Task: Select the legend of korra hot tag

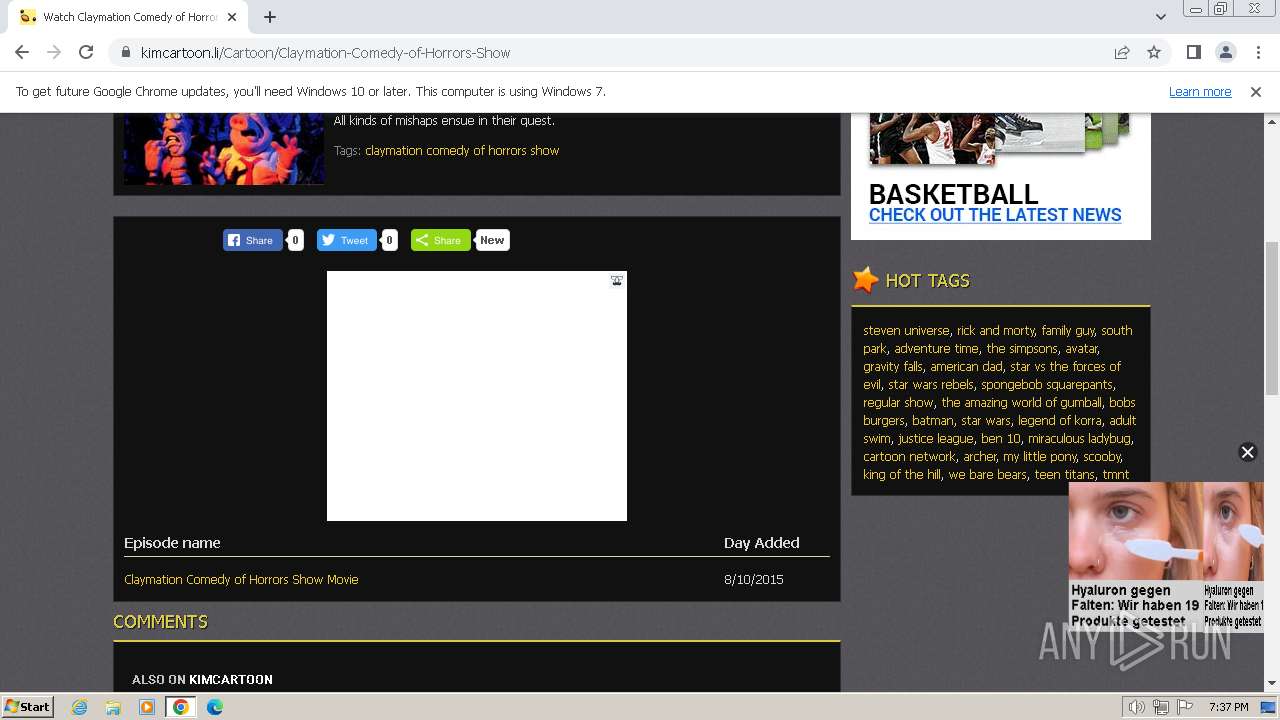Action: (x=1060, y=421)
